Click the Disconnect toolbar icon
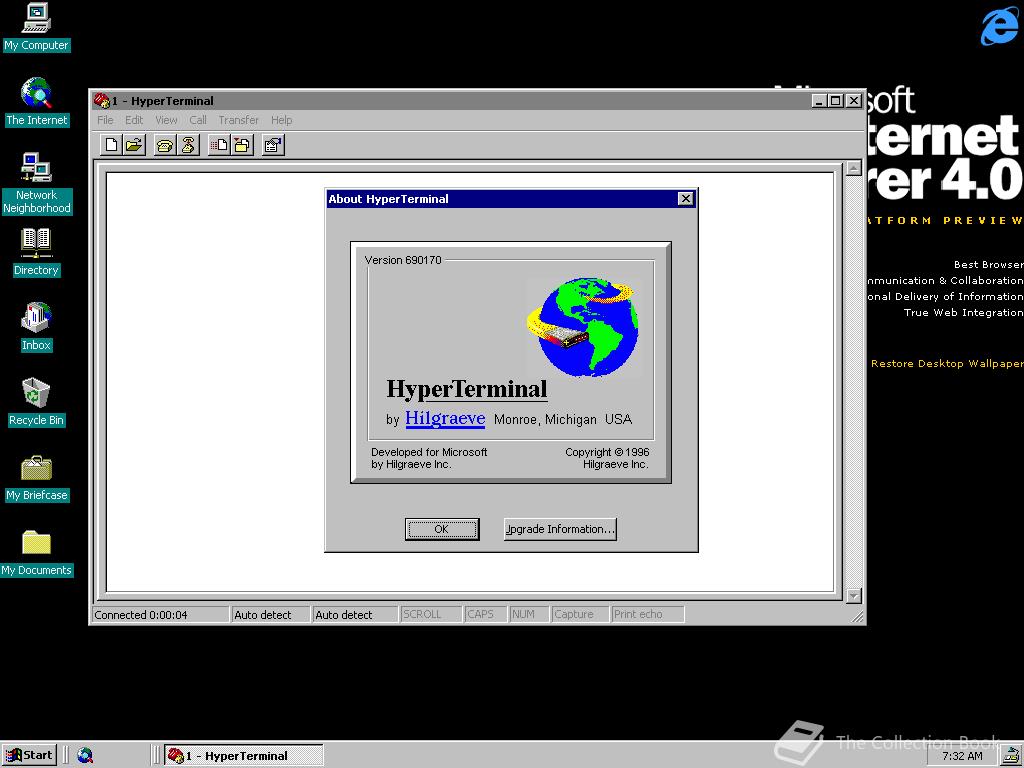The image size is (1024, 768). (x=187, y=145)
